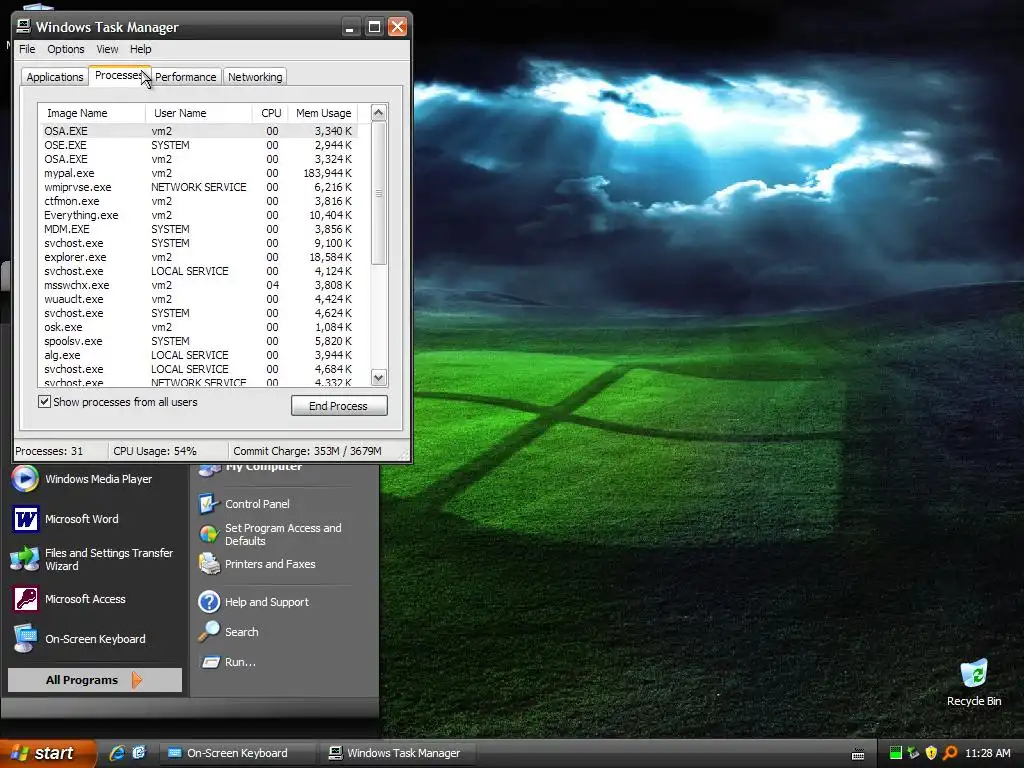Expand All Programs menu arrow
Viewport: 1024px width, 768px height.
pos(136,680)
